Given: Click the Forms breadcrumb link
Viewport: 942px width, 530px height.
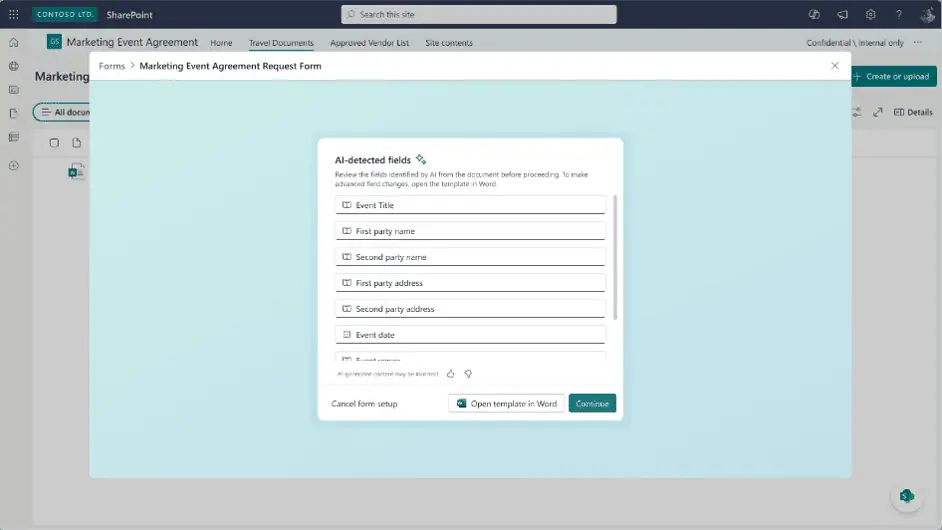Looking at the screenshot, I should (112, 66).
